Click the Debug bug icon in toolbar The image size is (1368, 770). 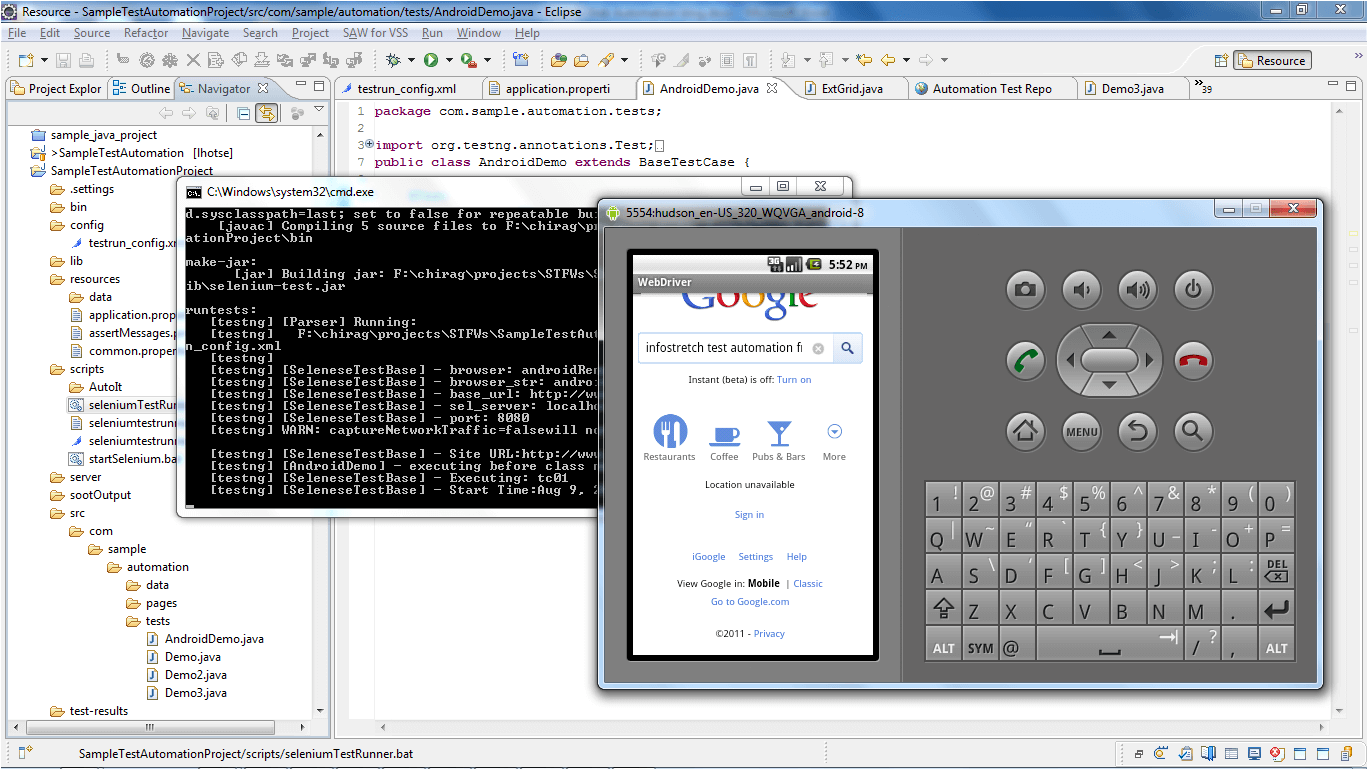tap(394, 60)
